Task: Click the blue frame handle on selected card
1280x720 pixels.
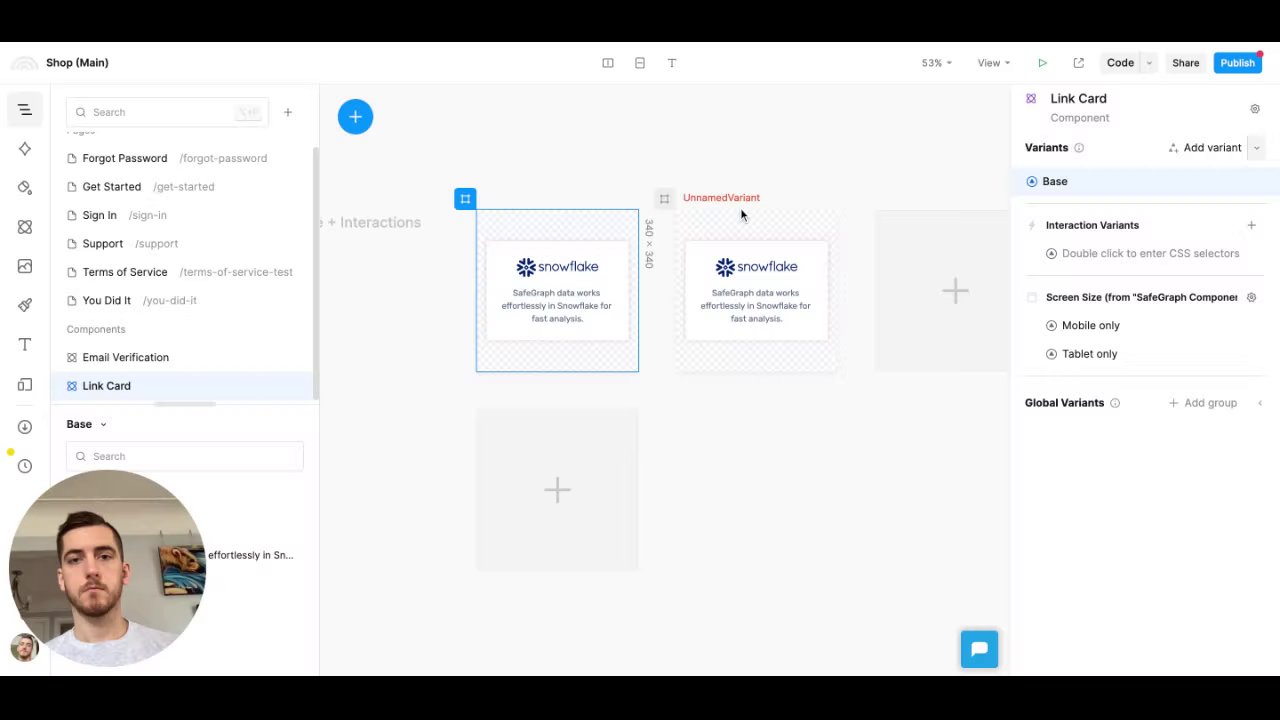Action: (465, 199)
